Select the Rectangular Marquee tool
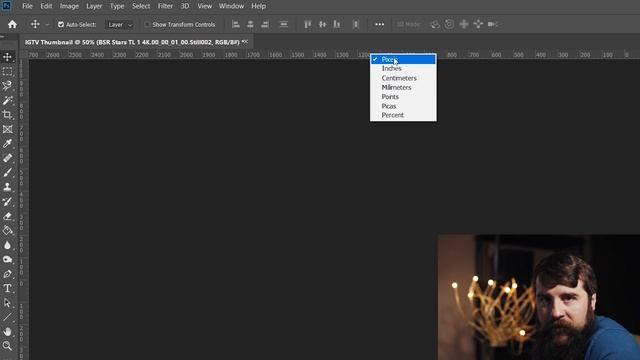 pos(7,71)
